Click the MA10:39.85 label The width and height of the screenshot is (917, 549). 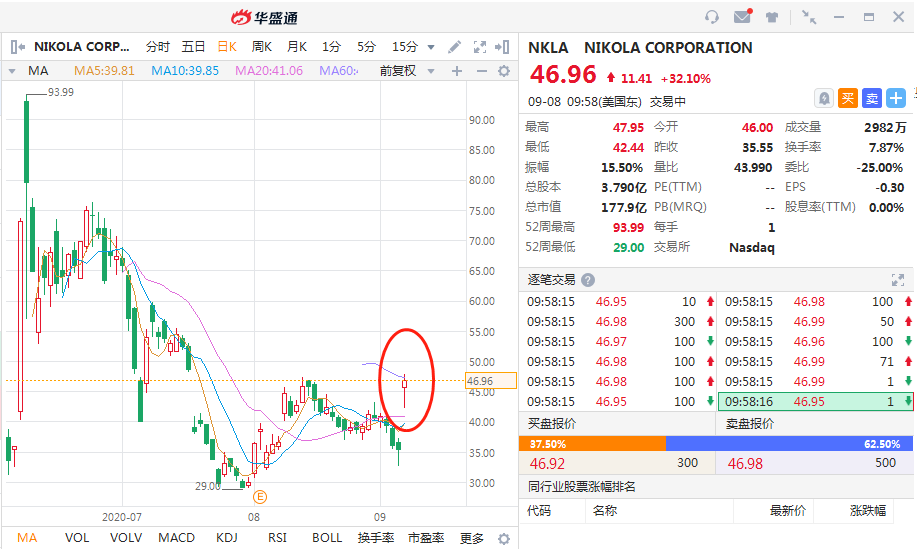click(185, 71)
